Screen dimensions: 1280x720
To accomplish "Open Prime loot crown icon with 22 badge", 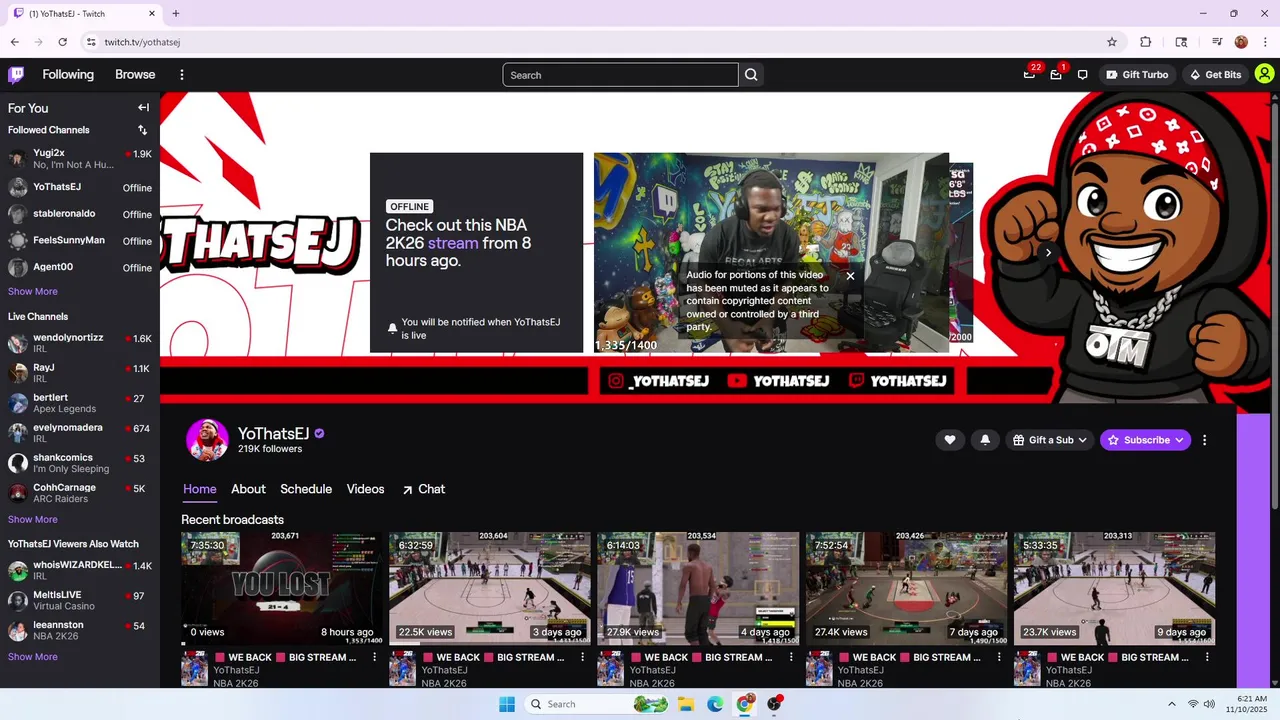I will pos(1029,75).
